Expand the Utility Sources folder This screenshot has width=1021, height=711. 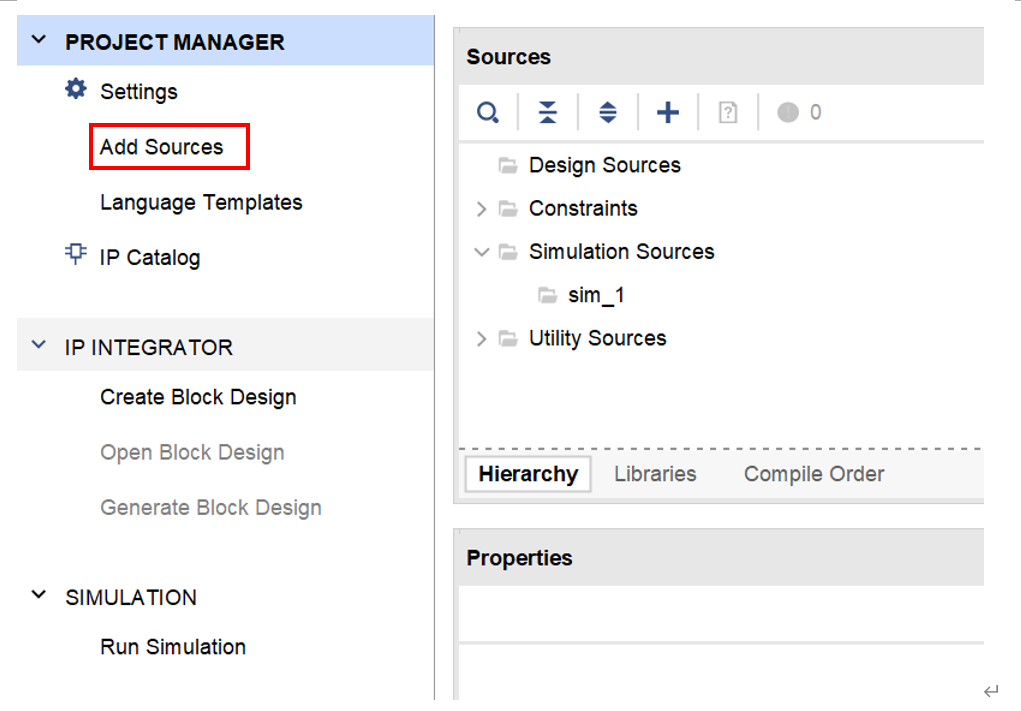(481, 338)
